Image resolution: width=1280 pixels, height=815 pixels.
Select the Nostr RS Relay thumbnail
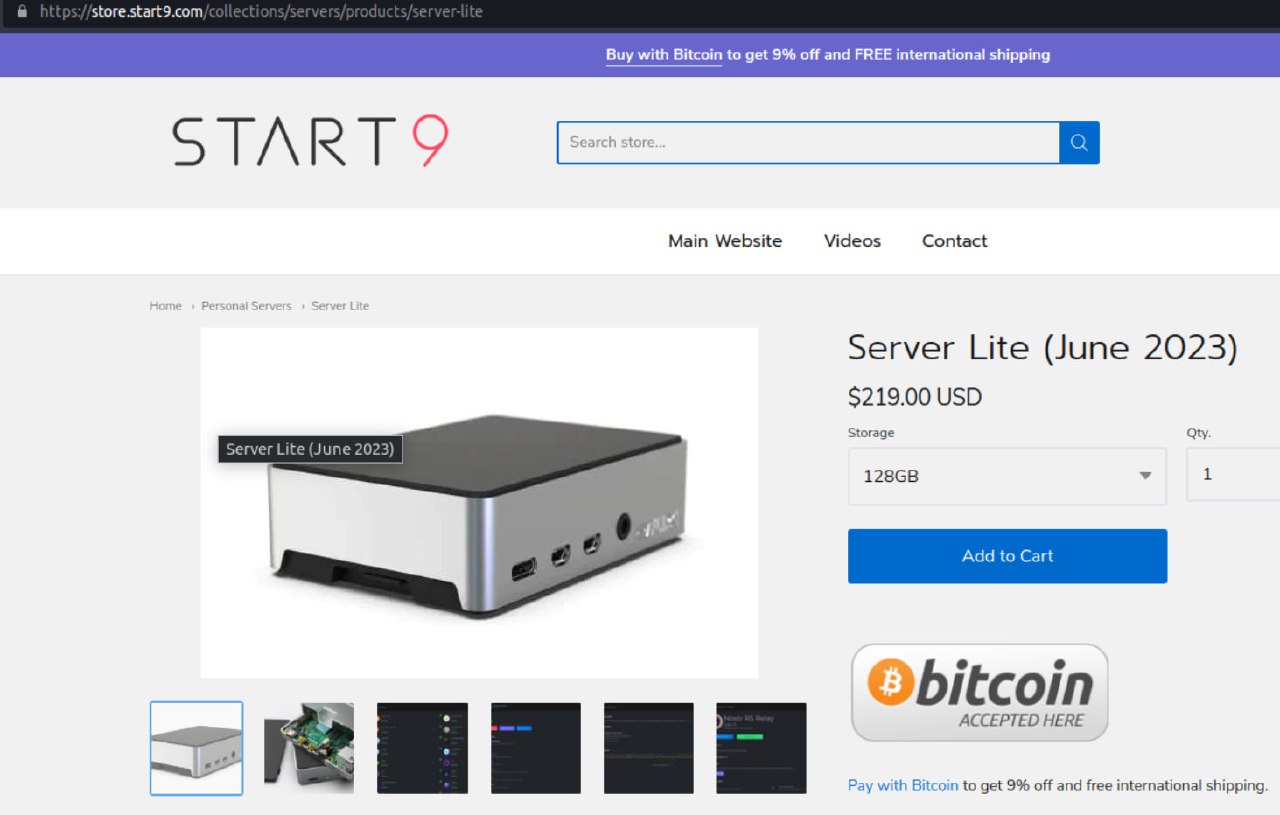(x=761, y=748)
